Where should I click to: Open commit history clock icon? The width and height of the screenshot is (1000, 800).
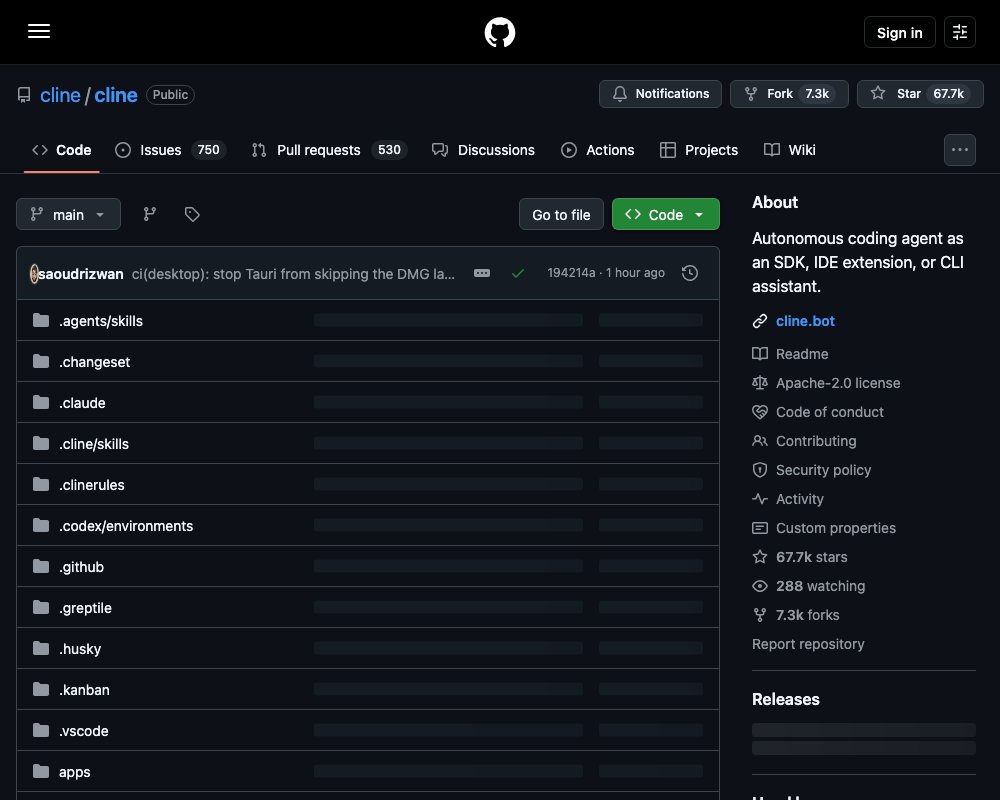point(689,273)
